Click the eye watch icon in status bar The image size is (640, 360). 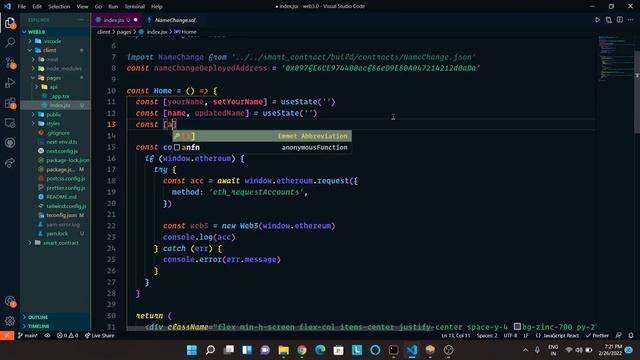47,336
